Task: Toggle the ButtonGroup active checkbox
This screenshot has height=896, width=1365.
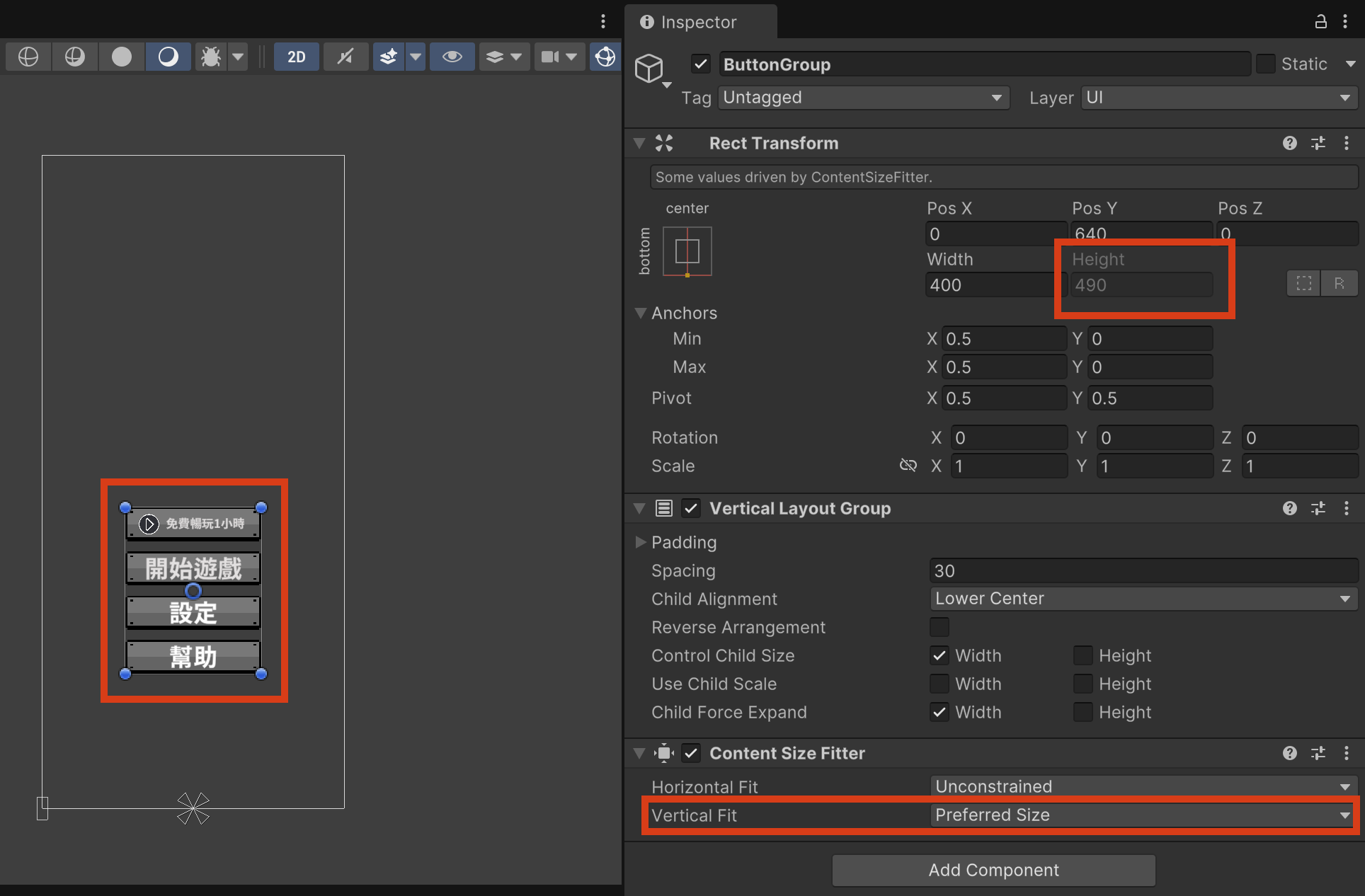Action: (x=700, y=64)
